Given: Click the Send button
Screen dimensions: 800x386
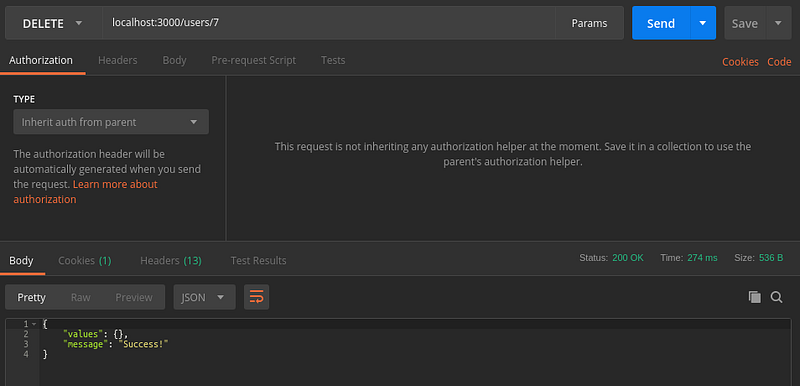Looking at the screenshot, I should pyautogui.click(x=661, y=23).
